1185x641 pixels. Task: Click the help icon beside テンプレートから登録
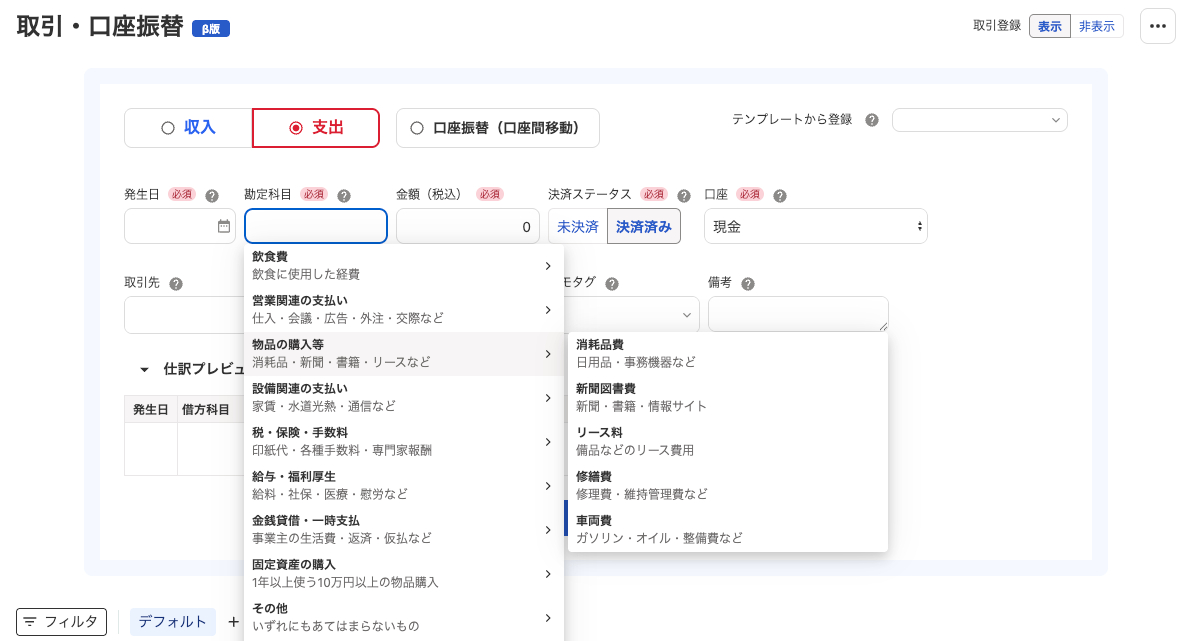pos(871,119)
